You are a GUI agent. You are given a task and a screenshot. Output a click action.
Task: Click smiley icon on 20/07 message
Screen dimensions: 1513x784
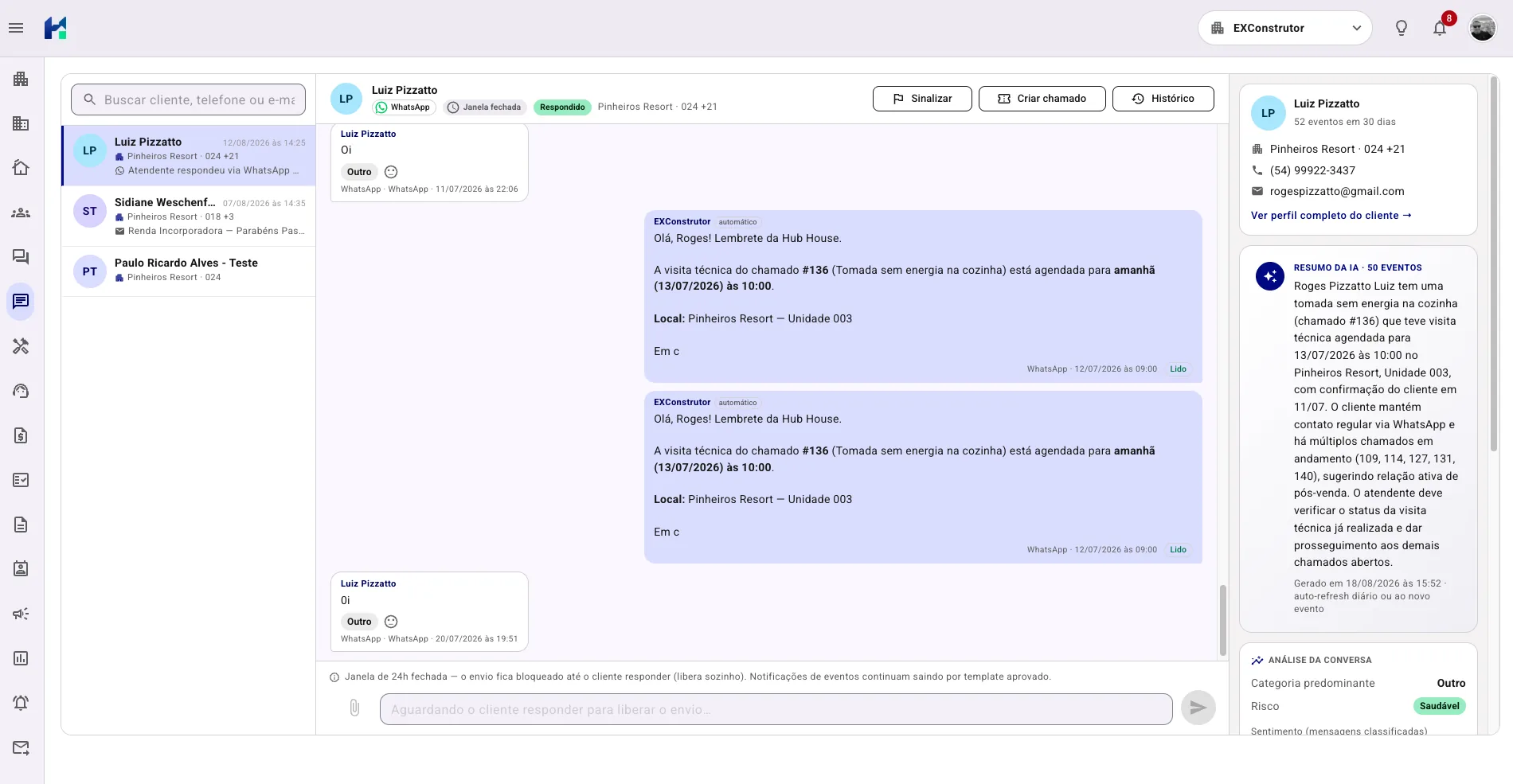(391, 622)
